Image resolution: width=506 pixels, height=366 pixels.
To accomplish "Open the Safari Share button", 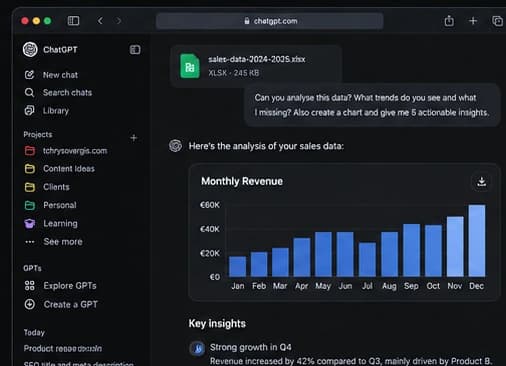I will pos(449,21).
